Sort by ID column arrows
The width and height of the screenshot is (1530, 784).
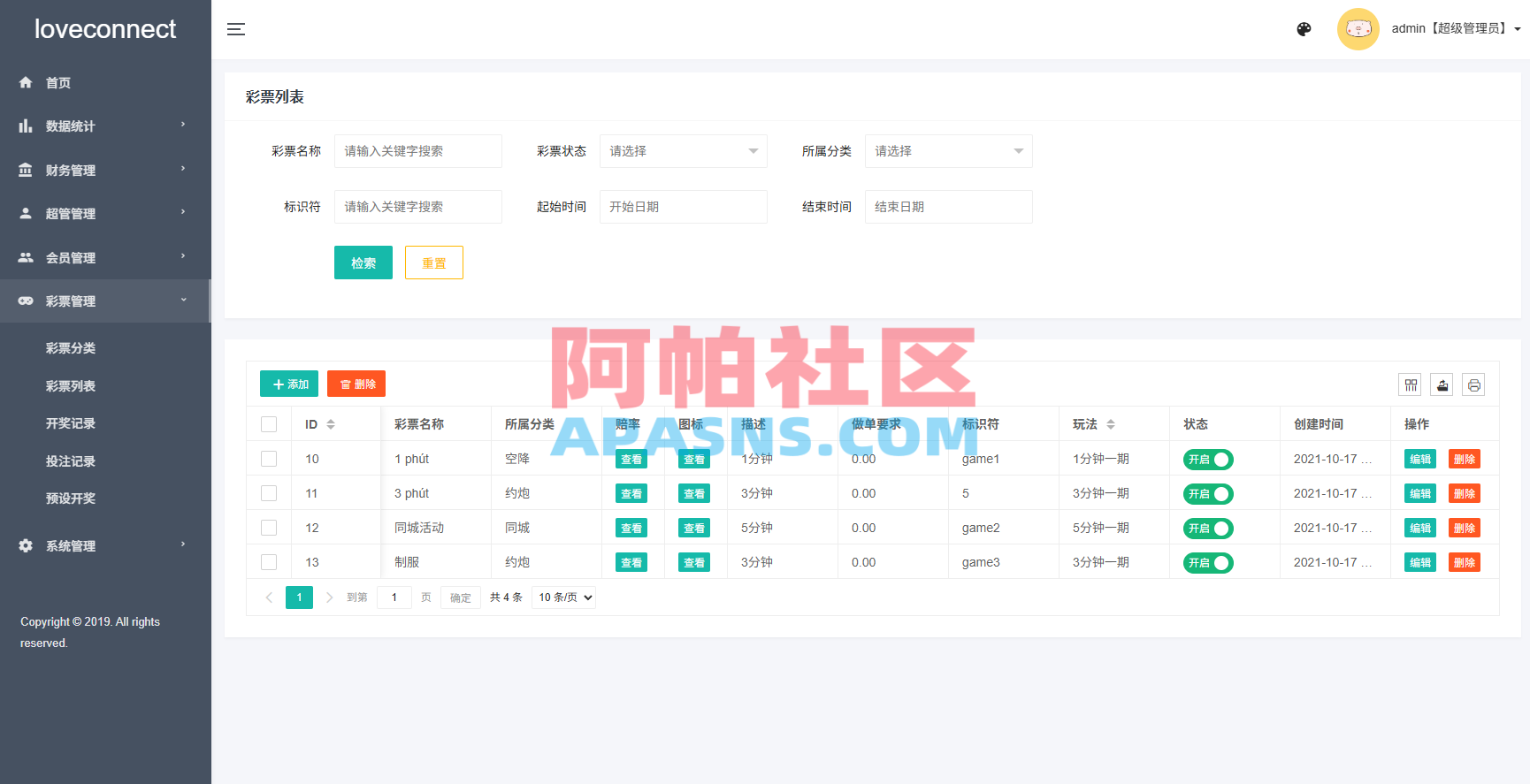[331, 424]
